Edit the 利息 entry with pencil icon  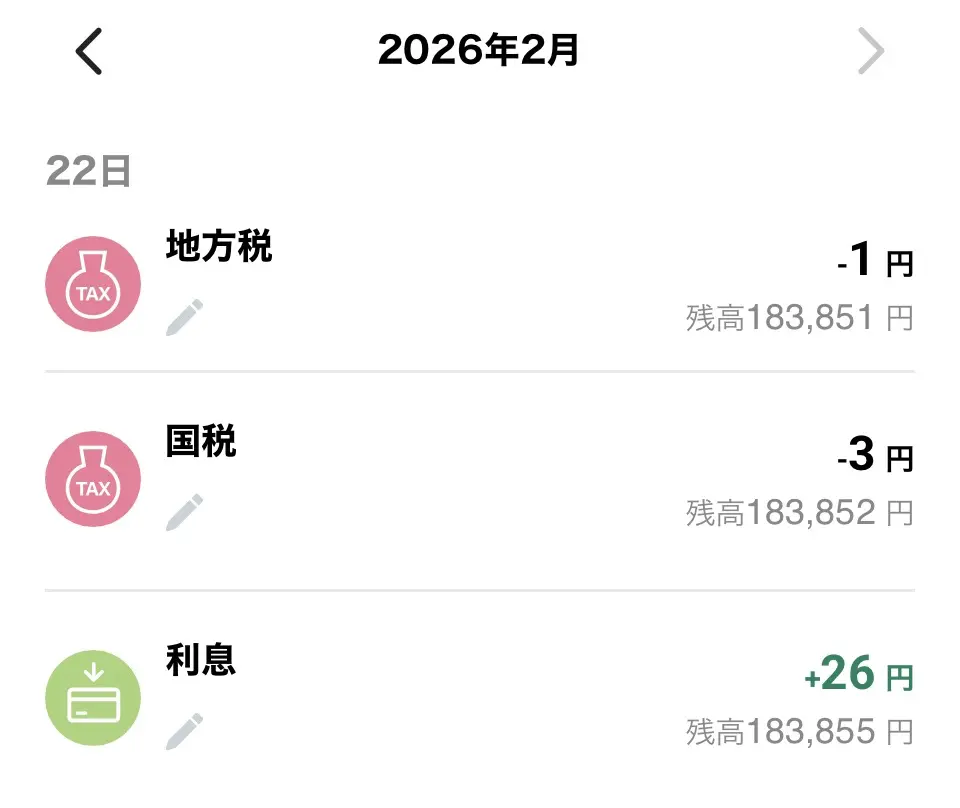(184, 731)
